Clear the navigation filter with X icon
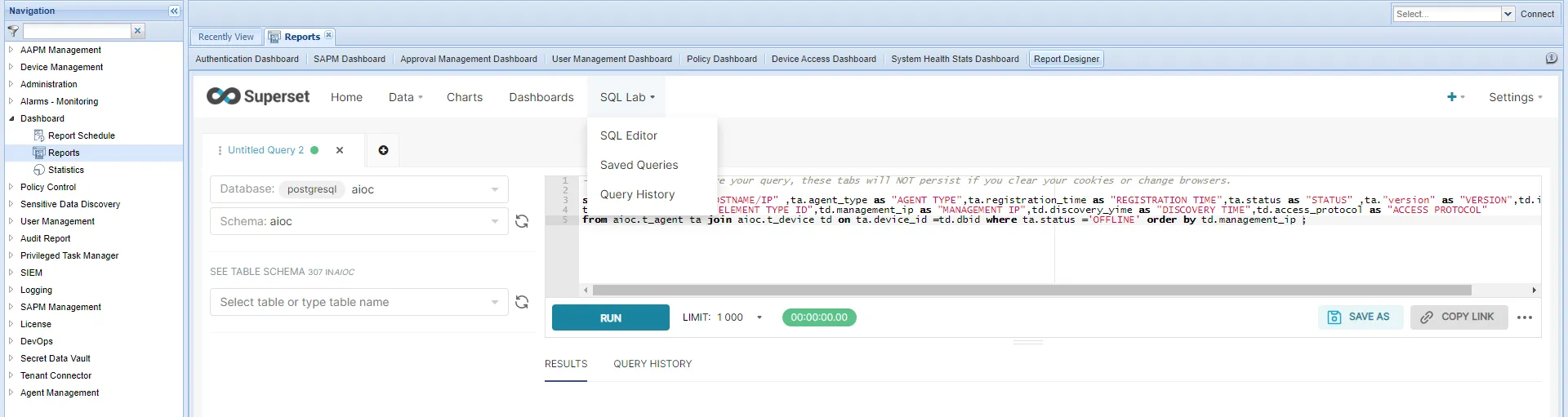Screen dimensions: 1568x417 (x=138, y=31)
